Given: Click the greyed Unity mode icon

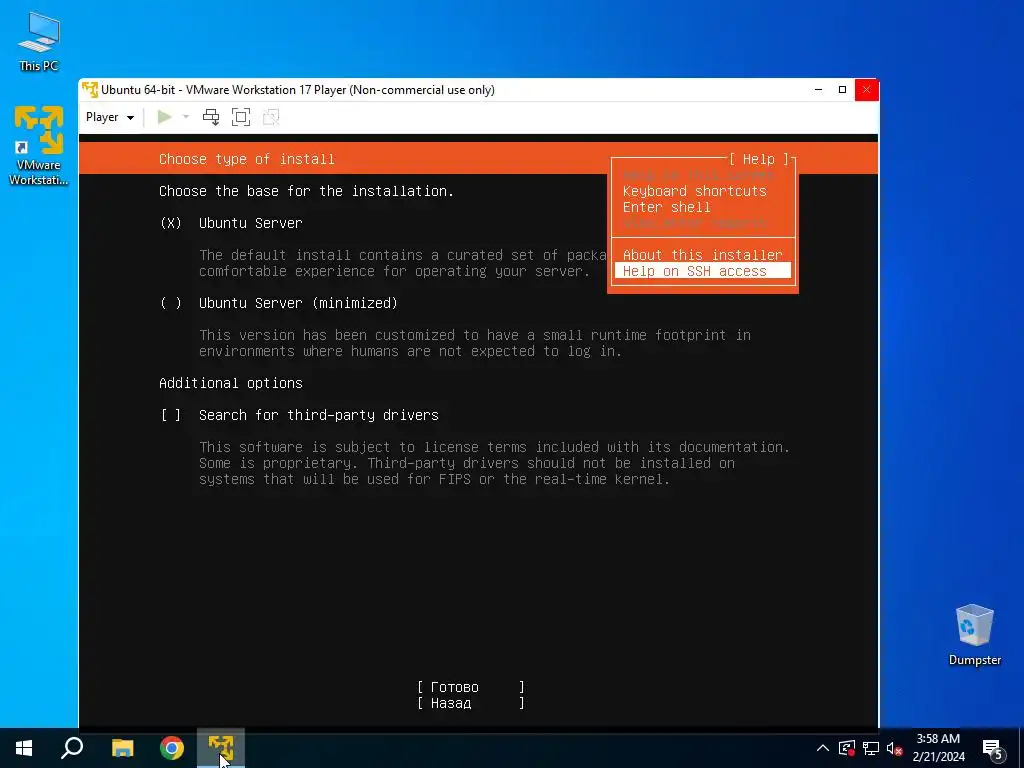Looking at the screenshot, I should tap(271, 117).
